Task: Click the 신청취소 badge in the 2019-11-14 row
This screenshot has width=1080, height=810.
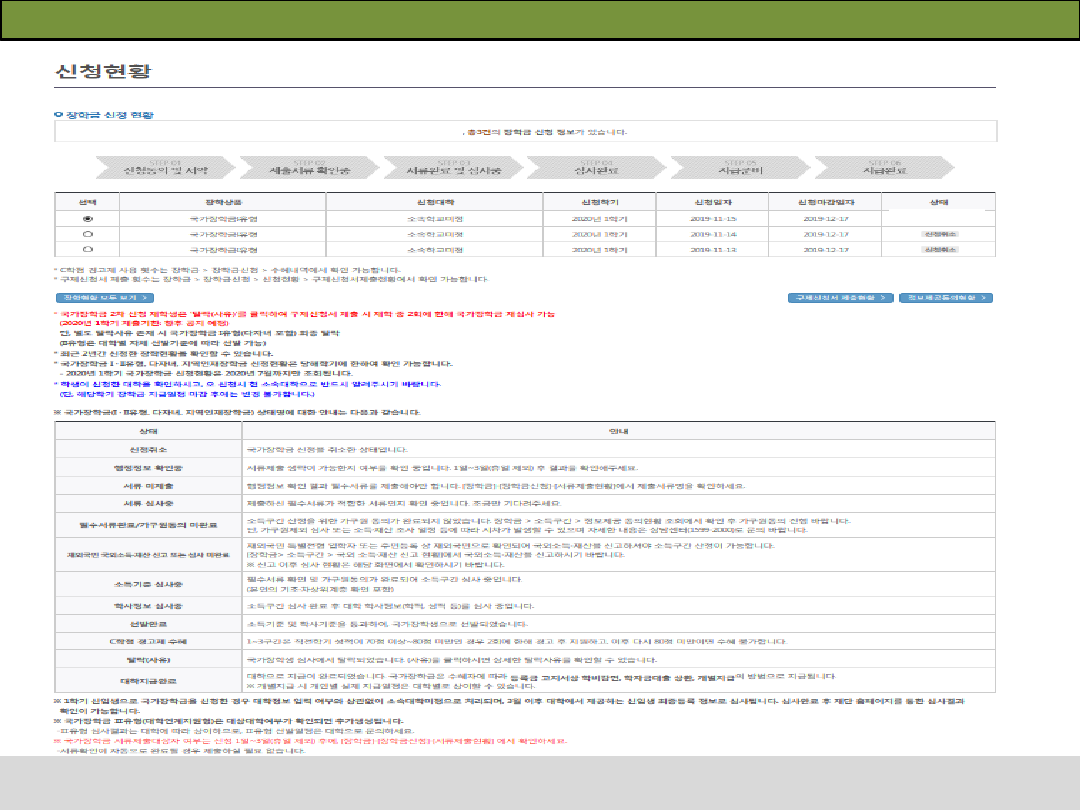Action: (x=940, y=233)
